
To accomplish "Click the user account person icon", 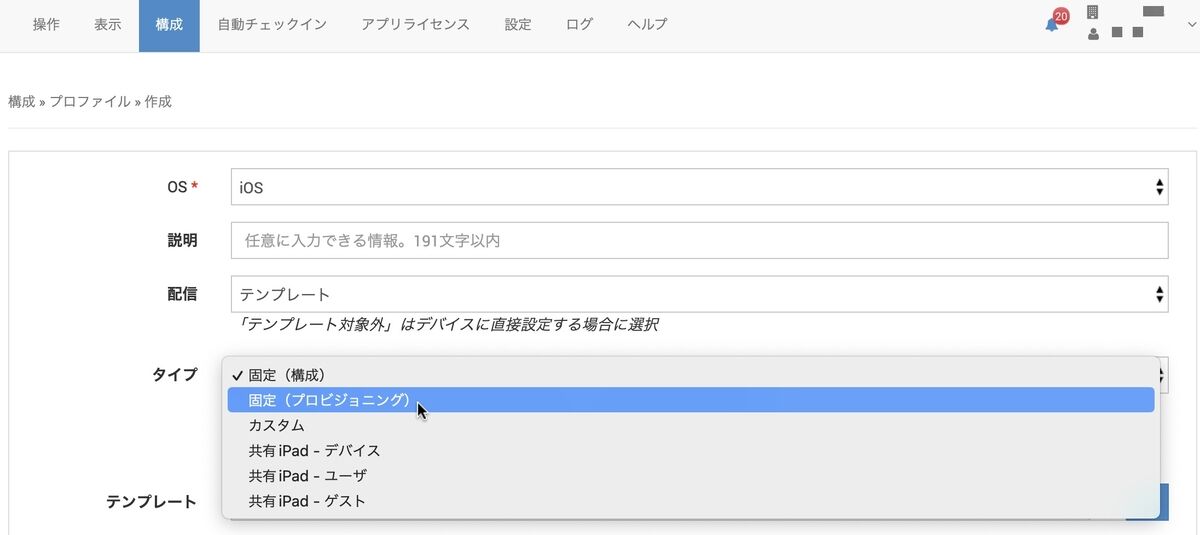I will click(x=1093, y=33).
